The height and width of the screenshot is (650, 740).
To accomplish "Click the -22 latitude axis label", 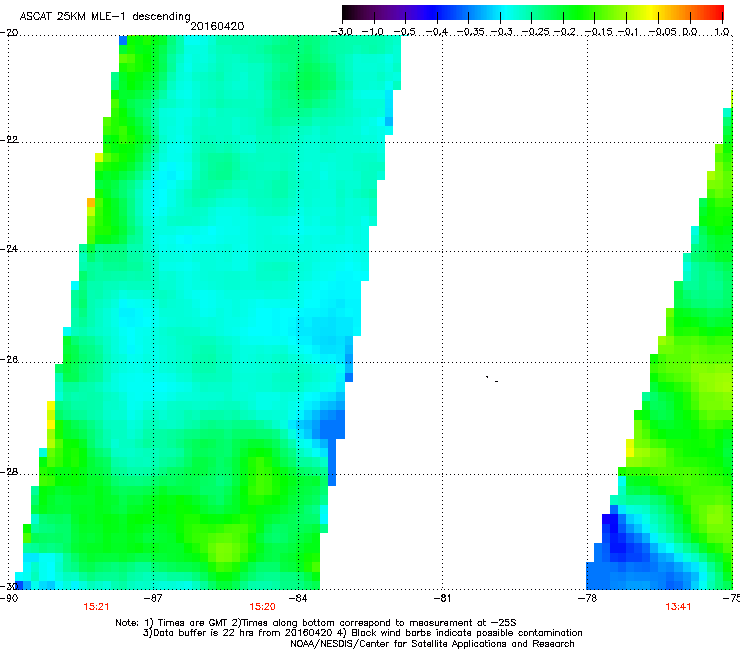I will coord(9,140).
